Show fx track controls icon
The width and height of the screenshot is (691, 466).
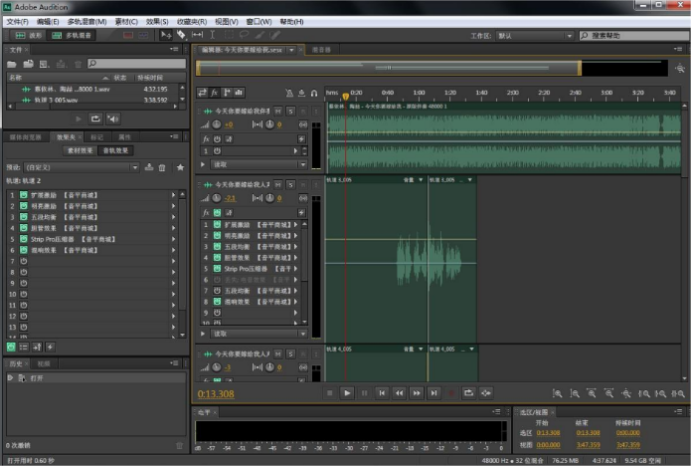coord(214,93)
